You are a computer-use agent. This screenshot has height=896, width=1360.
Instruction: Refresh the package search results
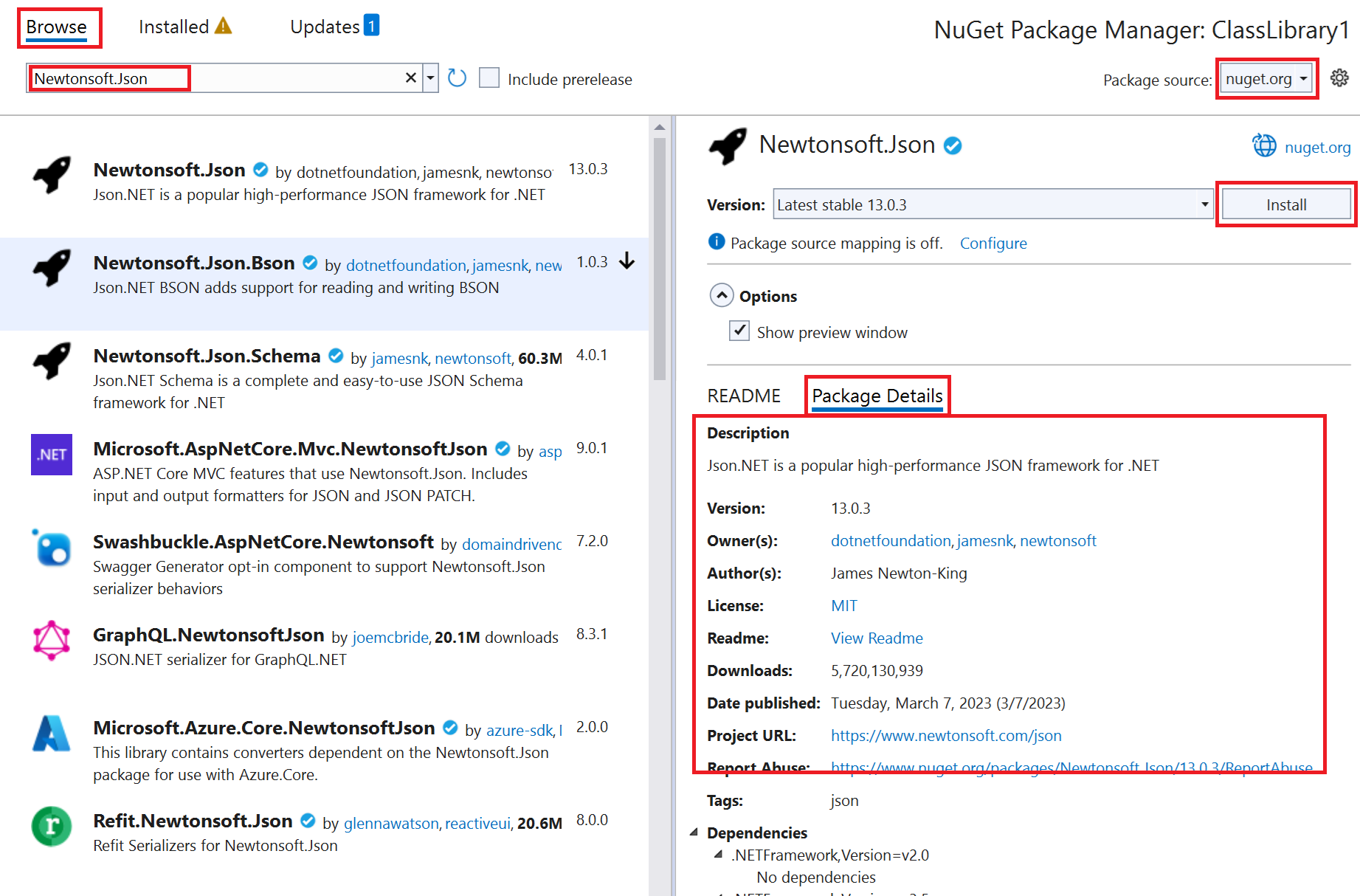coord(457,77)
